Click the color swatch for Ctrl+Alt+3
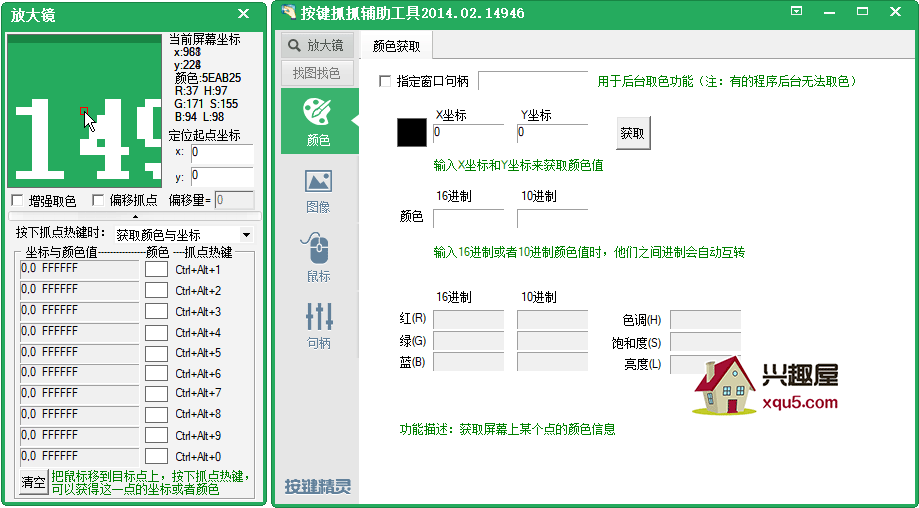This screenshot has width=919, height=508. coord(156,311)
